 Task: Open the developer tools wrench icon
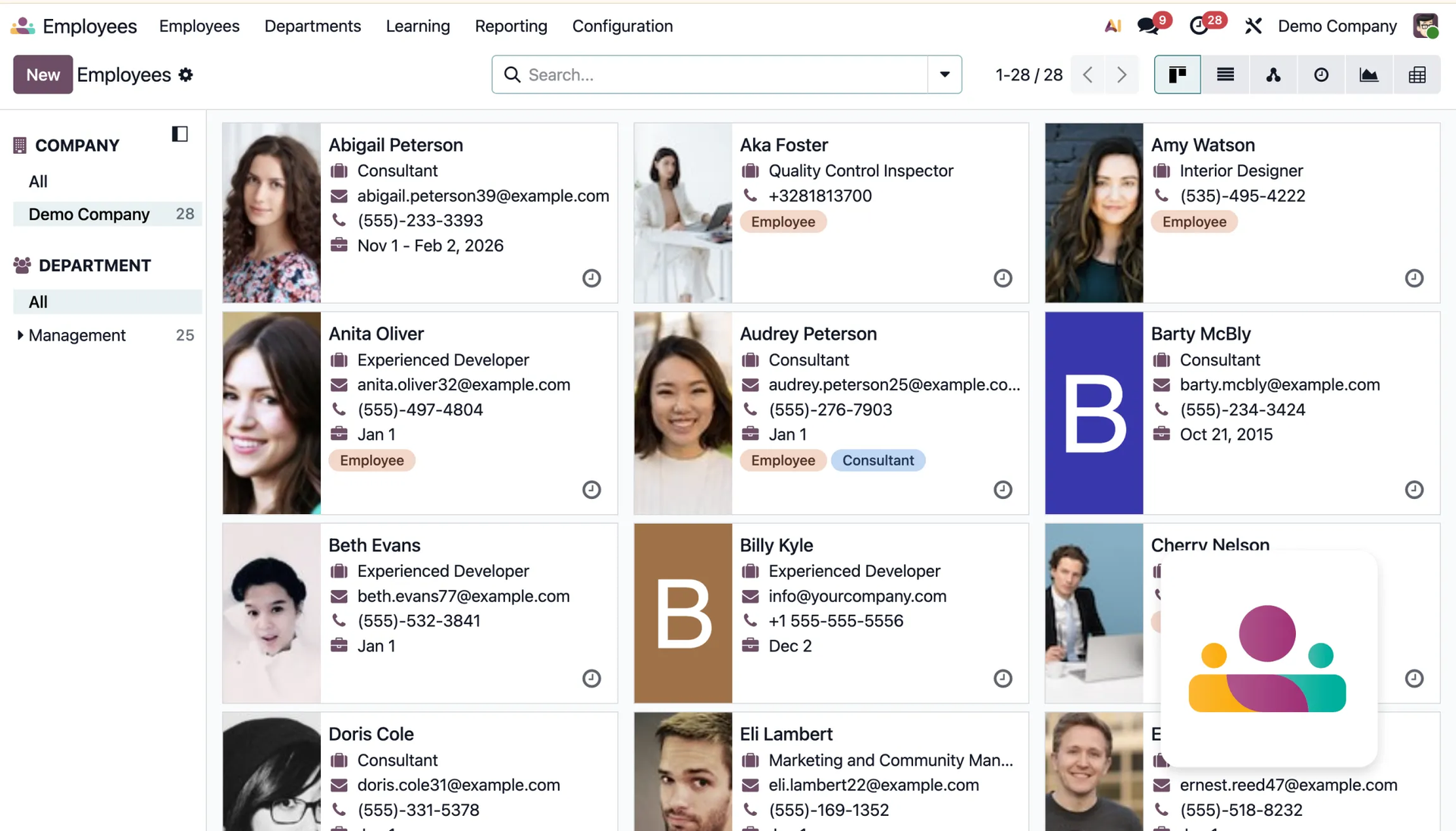pos(1253,26)
